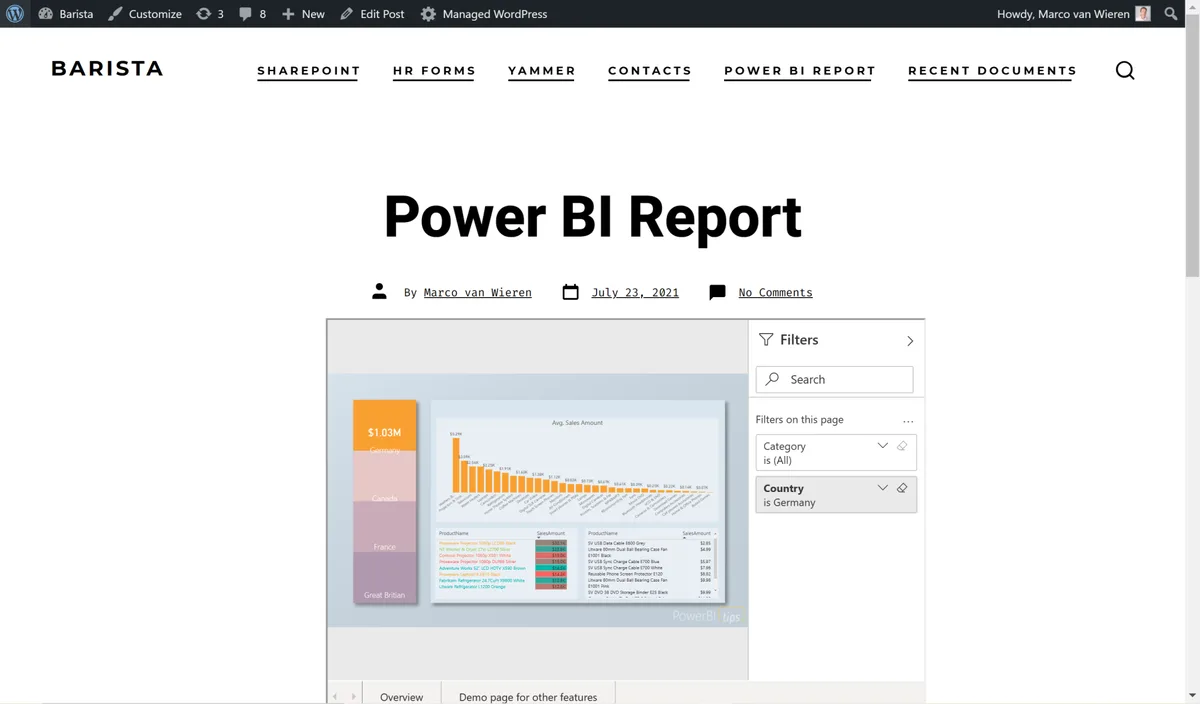
Task: Click the Avg. Sales Amount chart title
Action: pyautogui.click(x=578, y=423)
